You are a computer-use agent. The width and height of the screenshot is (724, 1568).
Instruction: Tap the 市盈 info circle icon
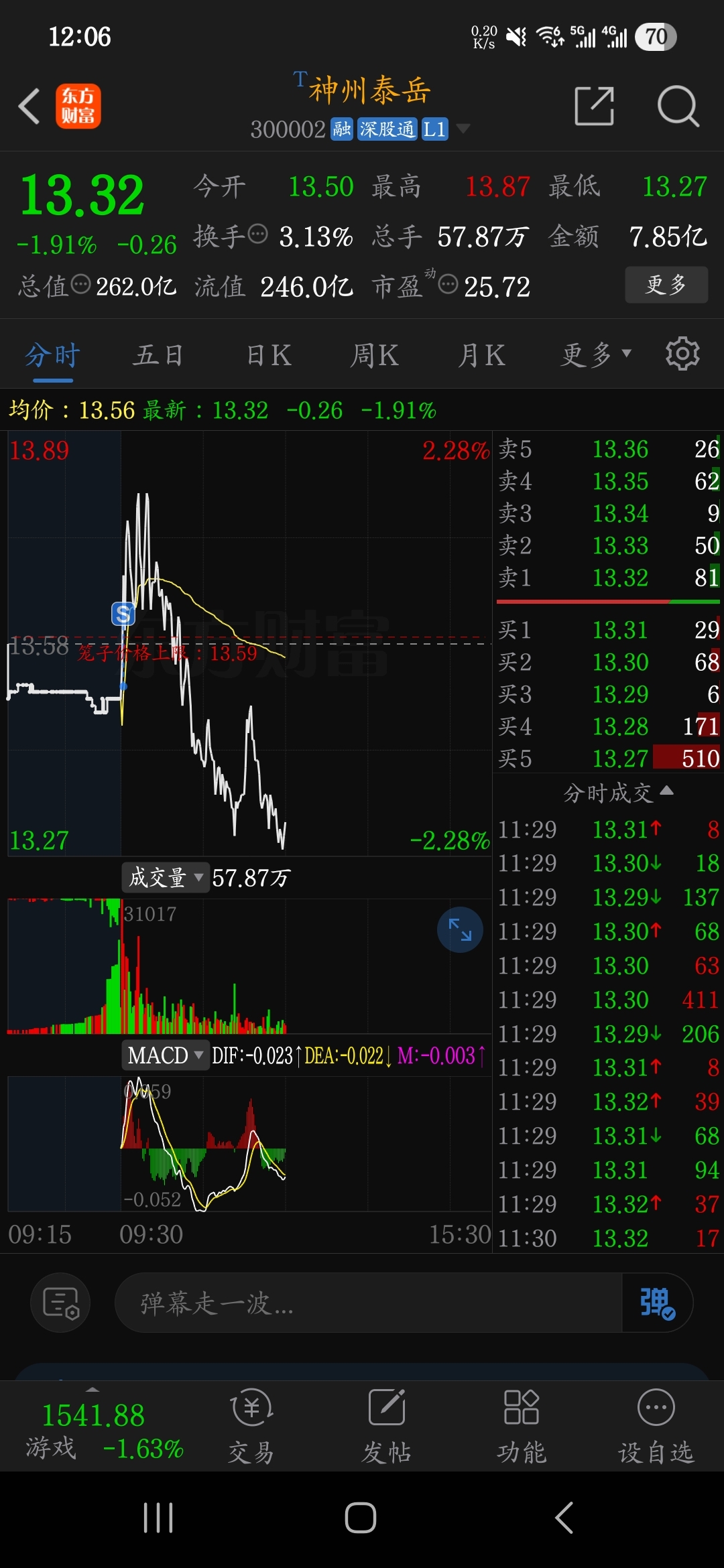pos(448,284)
